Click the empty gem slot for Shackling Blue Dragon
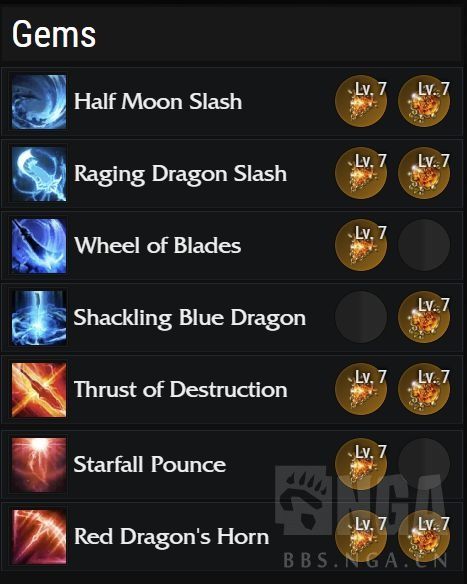This screenshot has height=584, width=467. click(x=361, y=317)
